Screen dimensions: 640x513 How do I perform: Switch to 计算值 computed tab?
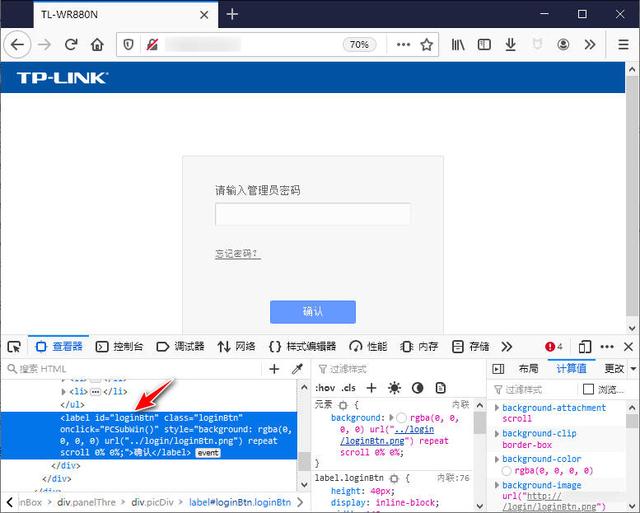pyautogui.click(x=571, y=369)
